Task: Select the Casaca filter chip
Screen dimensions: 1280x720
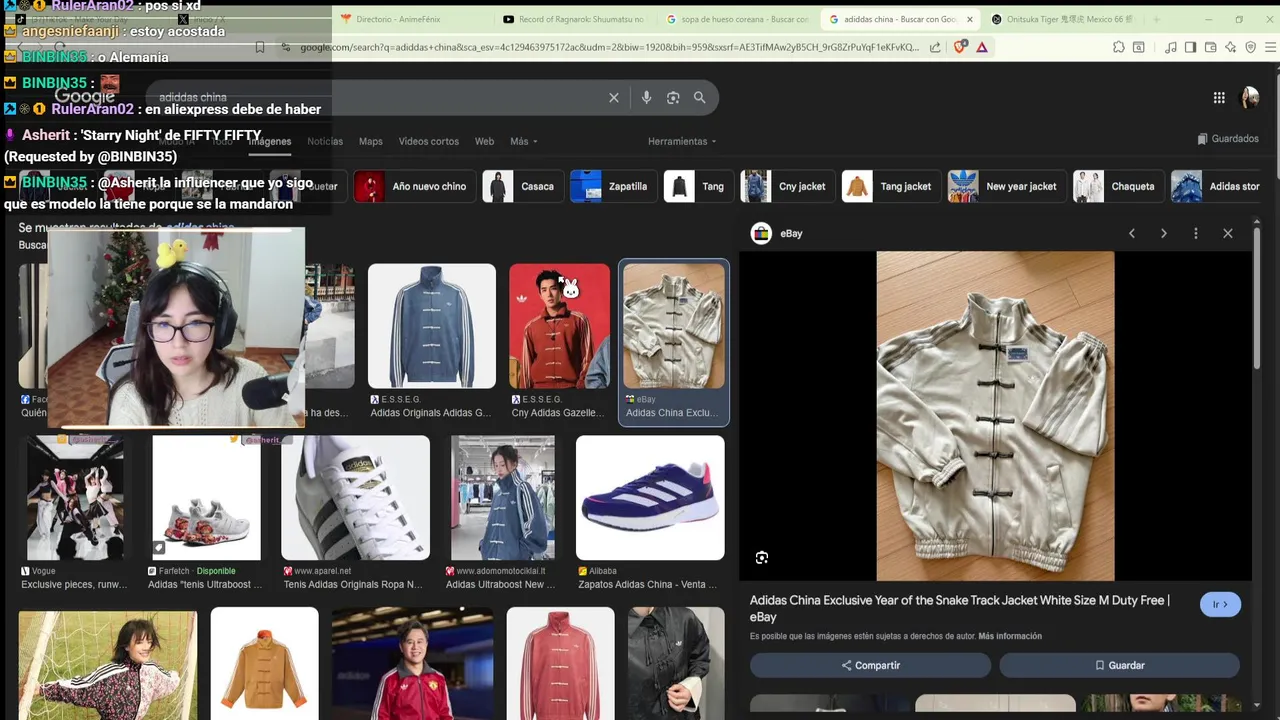Action: pos(521,186)
